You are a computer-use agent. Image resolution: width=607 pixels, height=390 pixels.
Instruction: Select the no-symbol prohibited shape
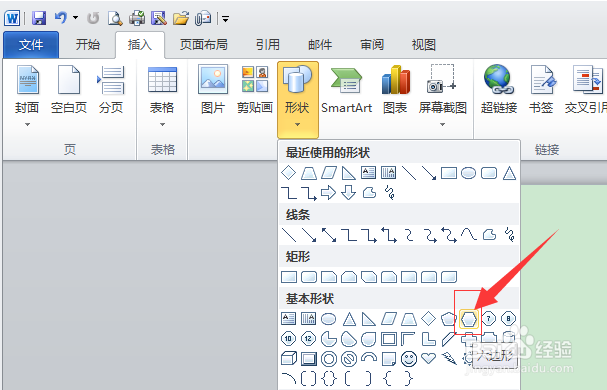[349, 359]
